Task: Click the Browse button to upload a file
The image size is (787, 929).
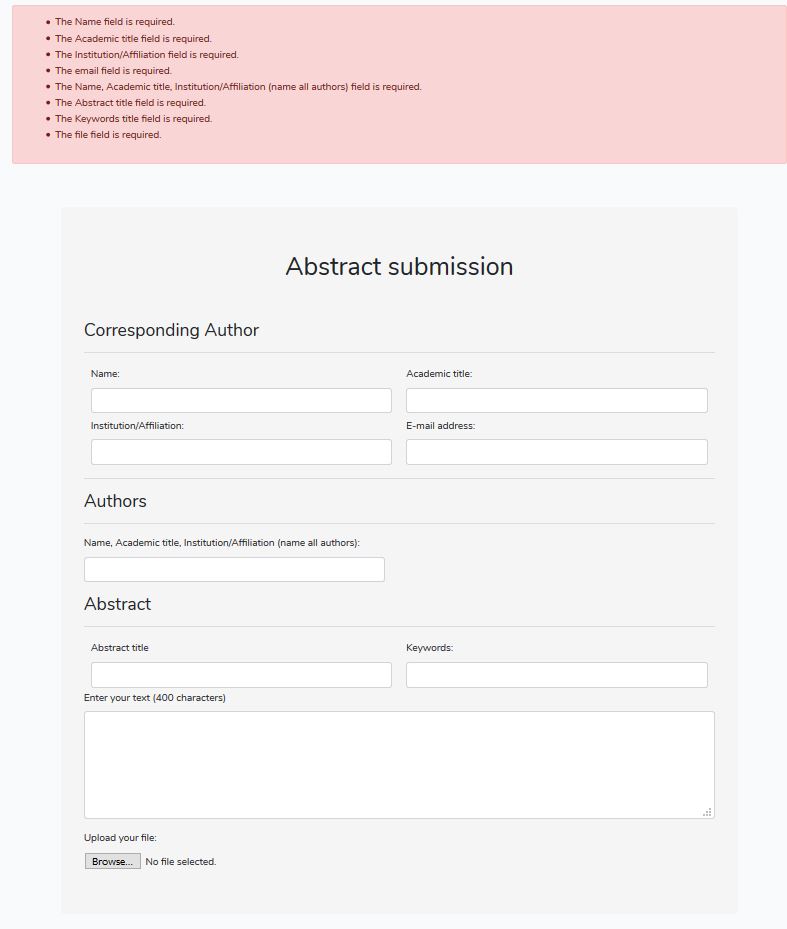Action: [112, 860]
